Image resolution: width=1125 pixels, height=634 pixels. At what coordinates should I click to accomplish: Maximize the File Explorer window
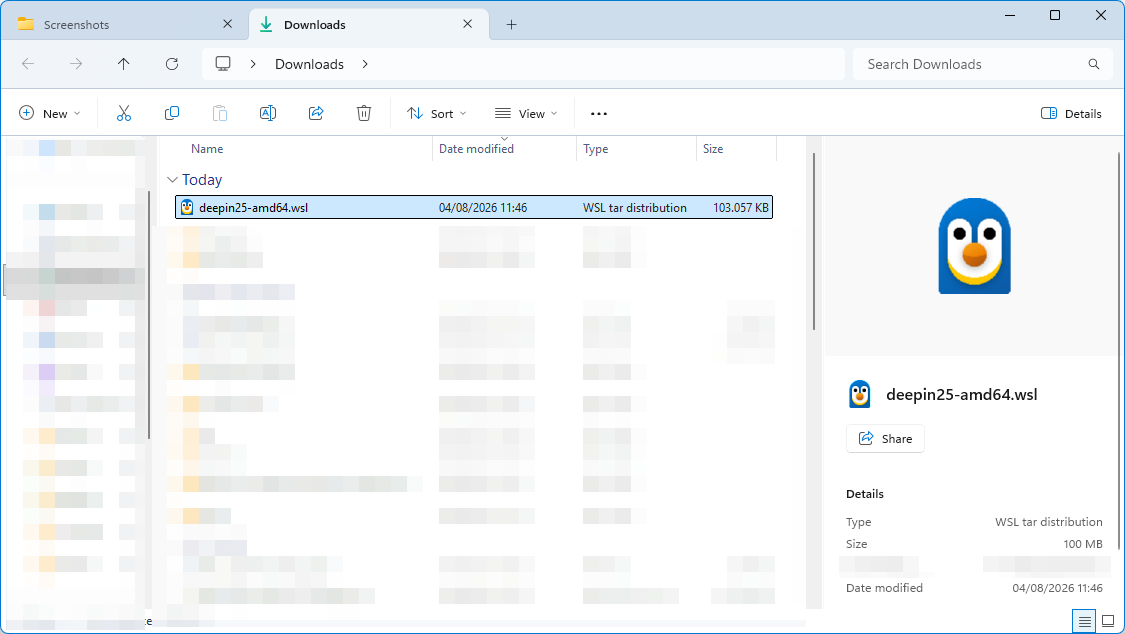tap(1055, 15)
